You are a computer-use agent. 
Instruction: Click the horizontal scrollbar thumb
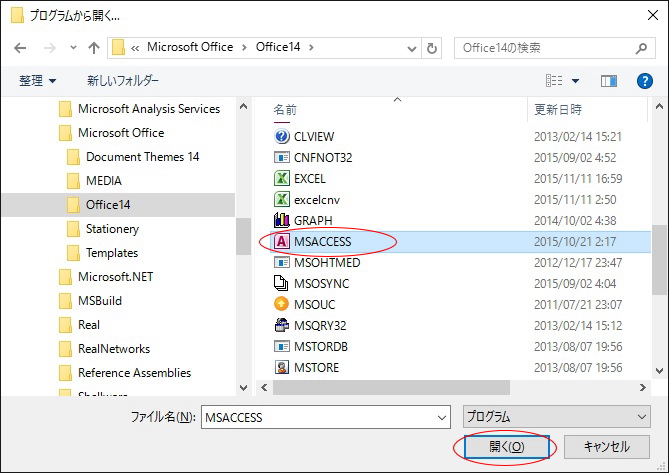coord(391,387)
